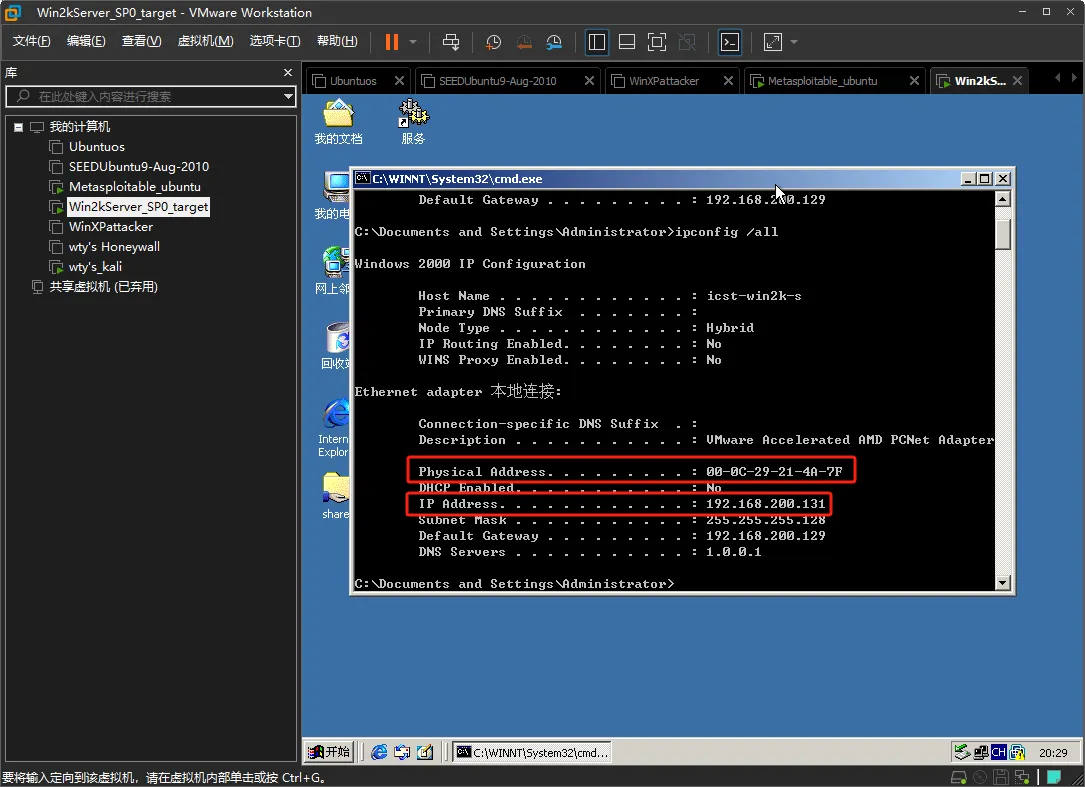Enter full screen mode icon
The width and height of the screenshot is (1085, 787).
pos(657,42)
